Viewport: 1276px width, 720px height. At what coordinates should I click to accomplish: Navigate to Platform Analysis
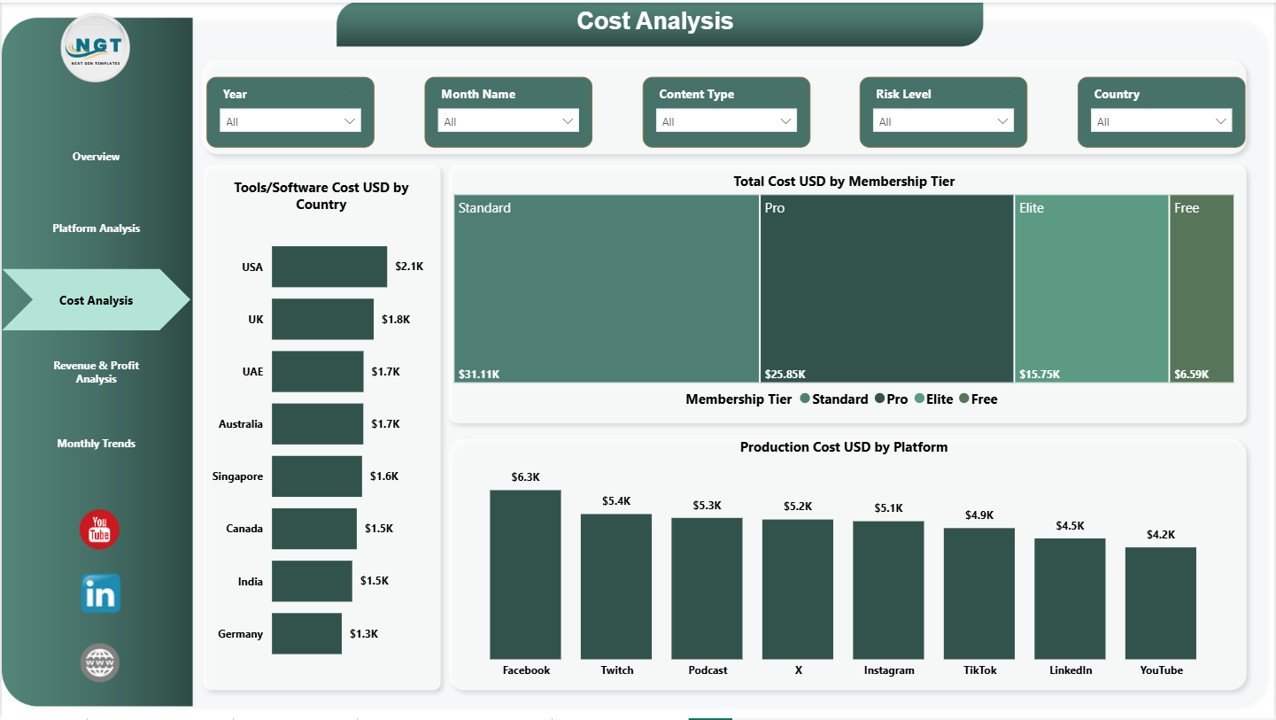click(96, 228)
